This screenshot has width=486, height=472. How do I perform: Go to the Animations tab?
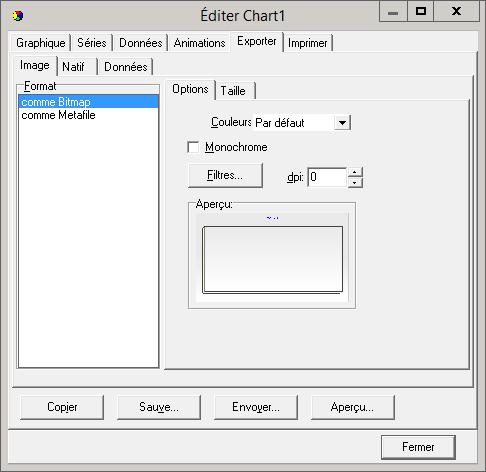pos(199,43)
